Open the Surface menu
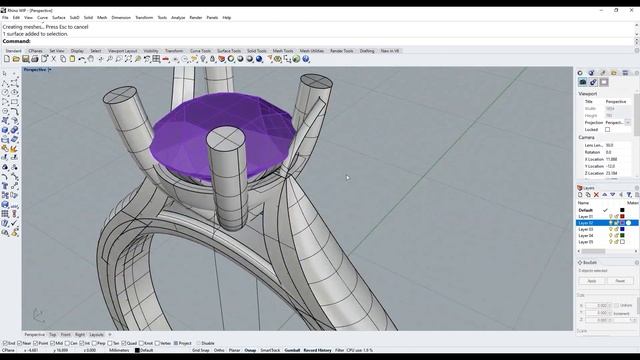 pos(59,18)
